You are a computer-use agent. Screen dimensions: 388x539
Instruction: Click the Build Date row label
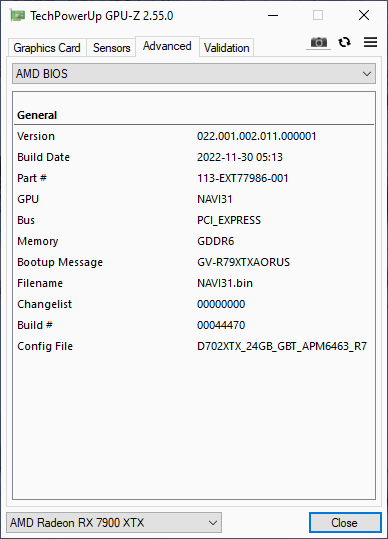(x=43, y=157)
